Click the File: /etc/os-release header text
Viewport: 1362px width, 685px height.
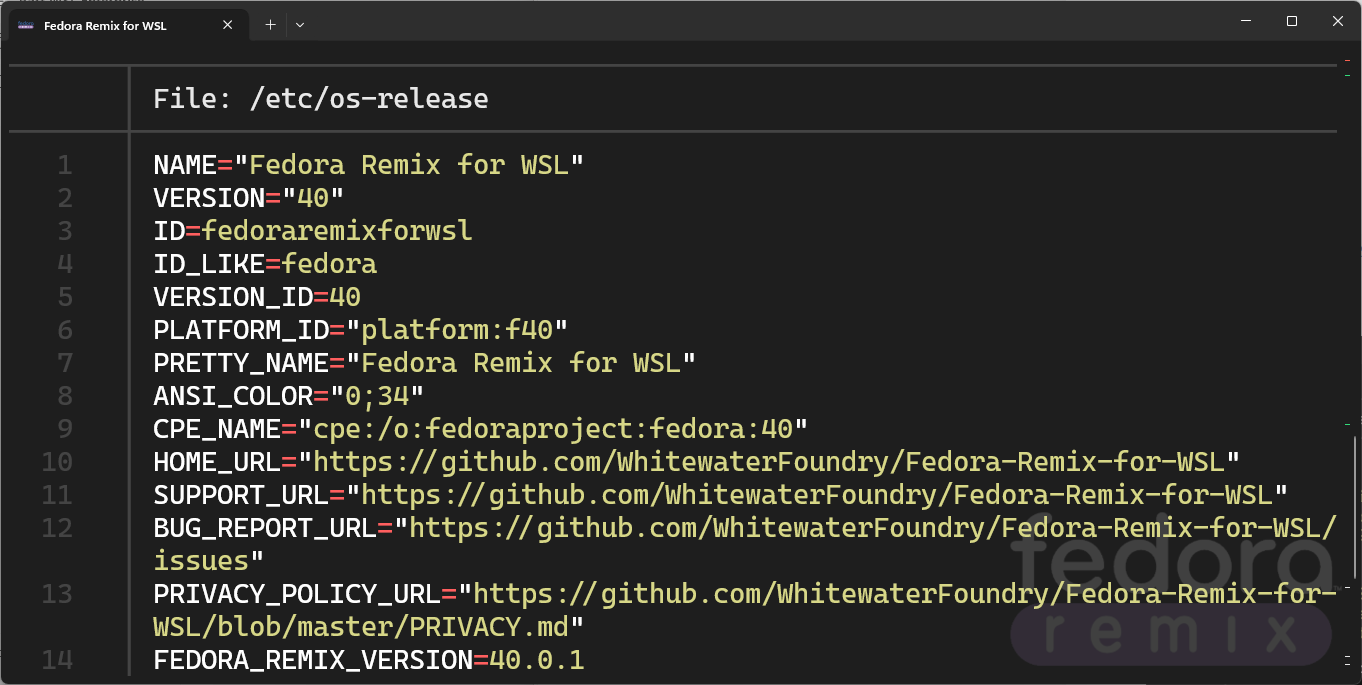point(320,98)
